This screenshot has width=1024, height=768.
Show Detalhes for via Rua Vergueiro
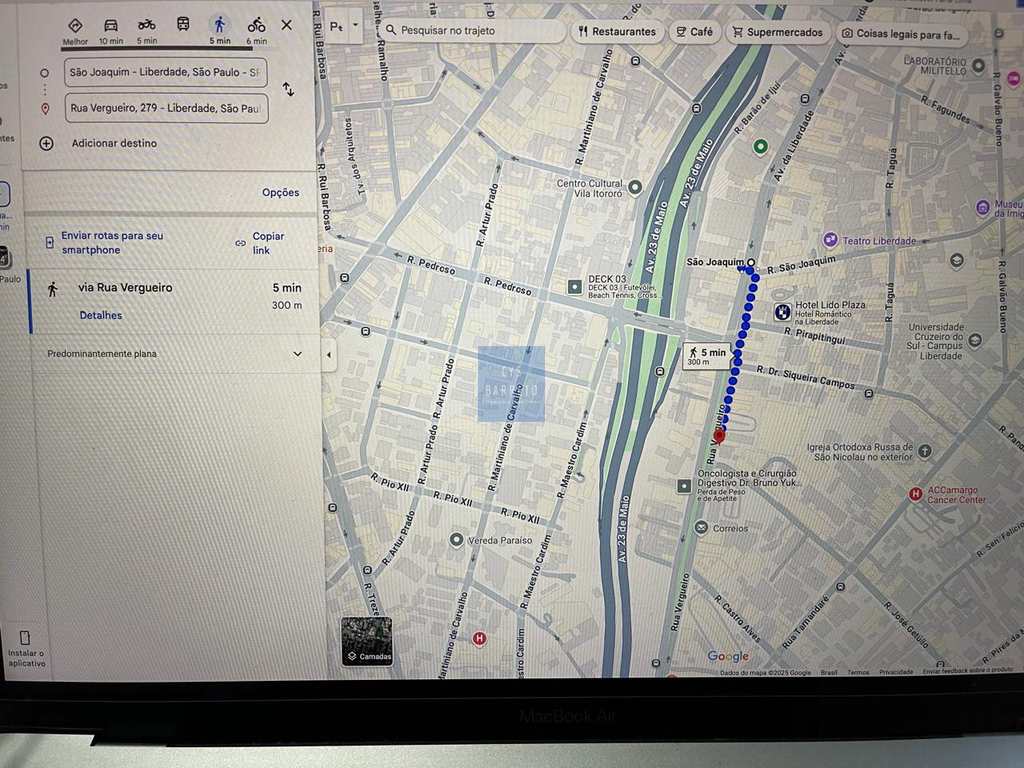click(x=101, y=315)
